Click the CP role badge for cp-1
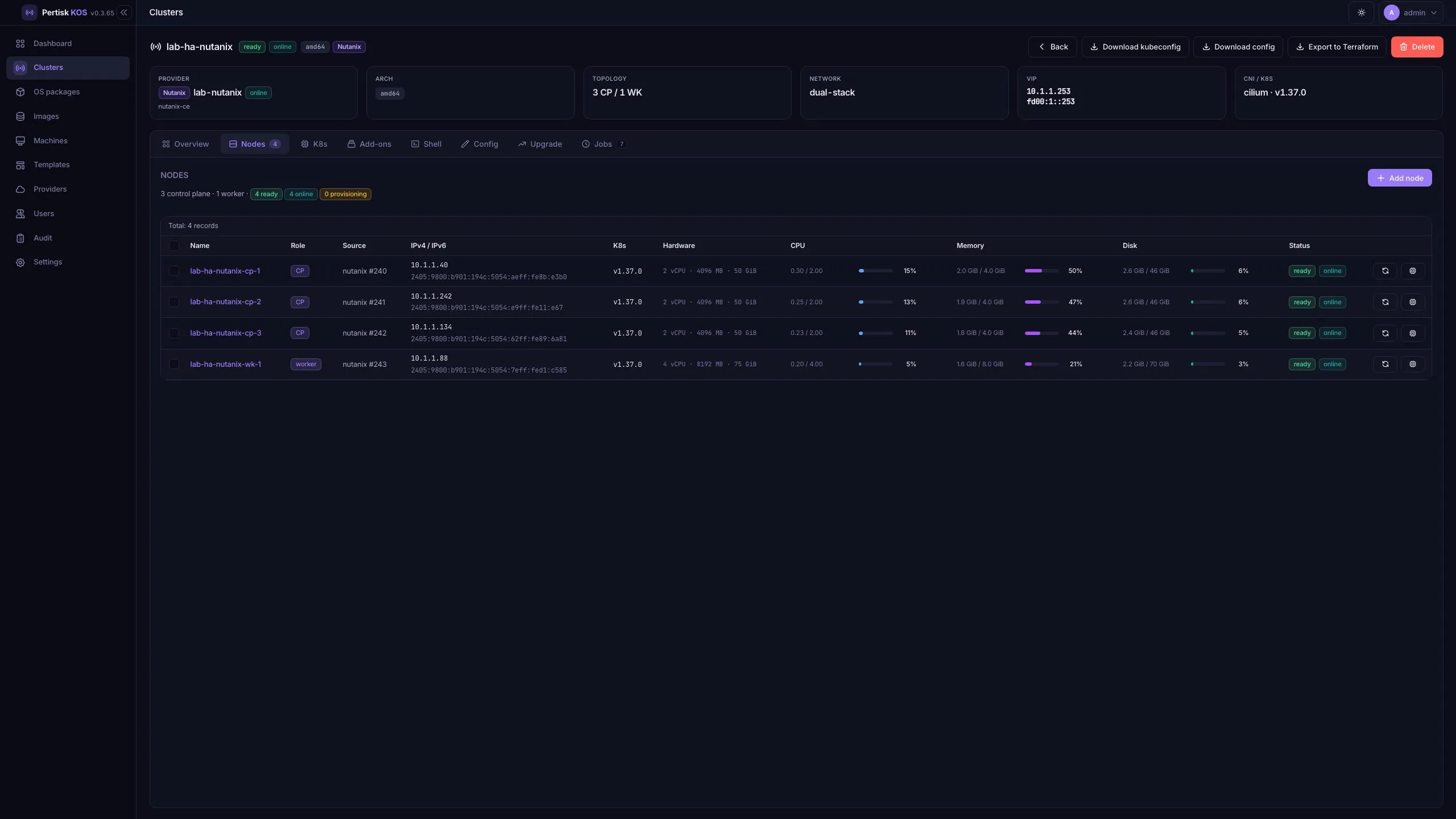The image size is (1456, 819). pyautogui.click(x=300, y=271)
